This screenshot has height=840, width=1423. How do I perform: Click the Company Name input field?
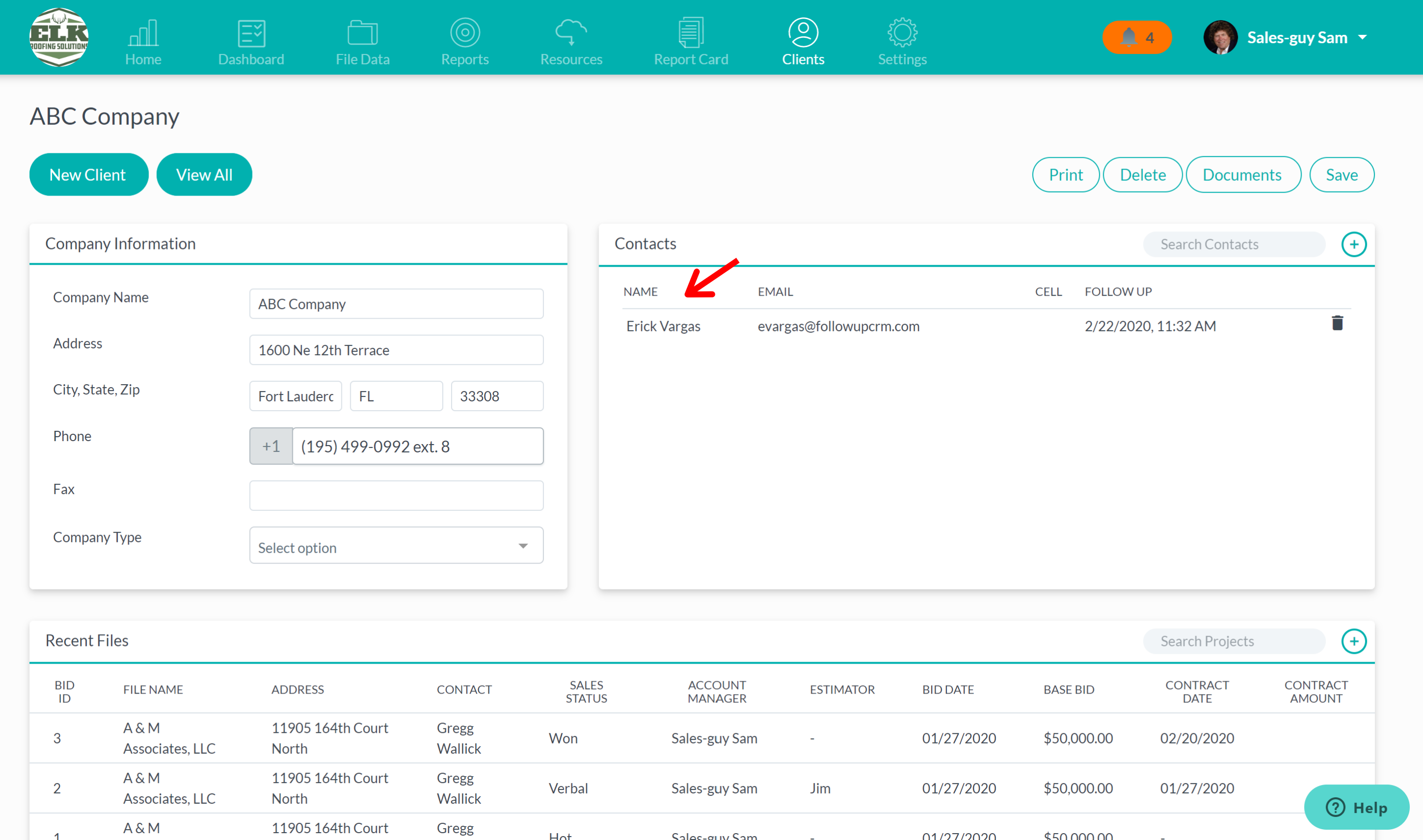[x=396, y=304]
